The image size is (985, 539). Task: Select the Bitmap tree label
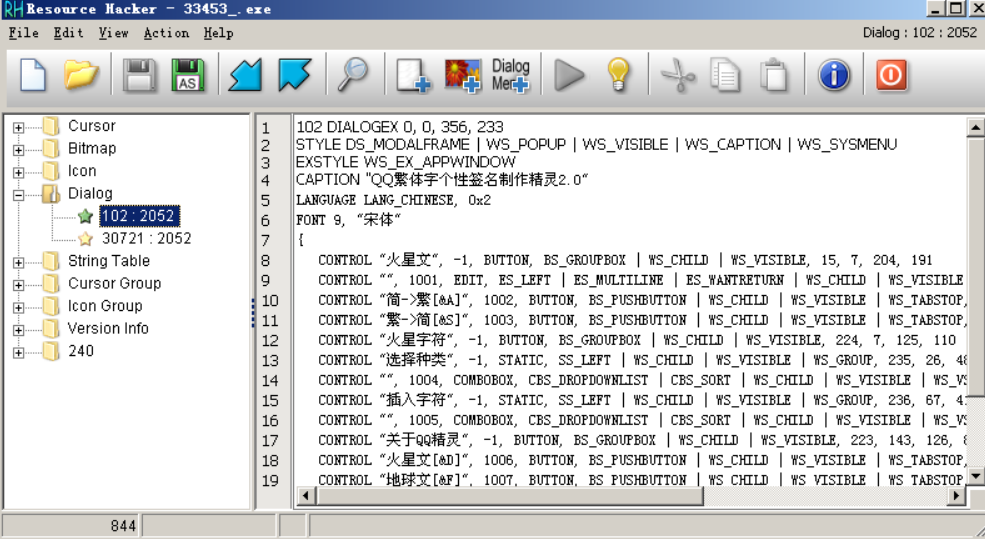tap(92, 148)
